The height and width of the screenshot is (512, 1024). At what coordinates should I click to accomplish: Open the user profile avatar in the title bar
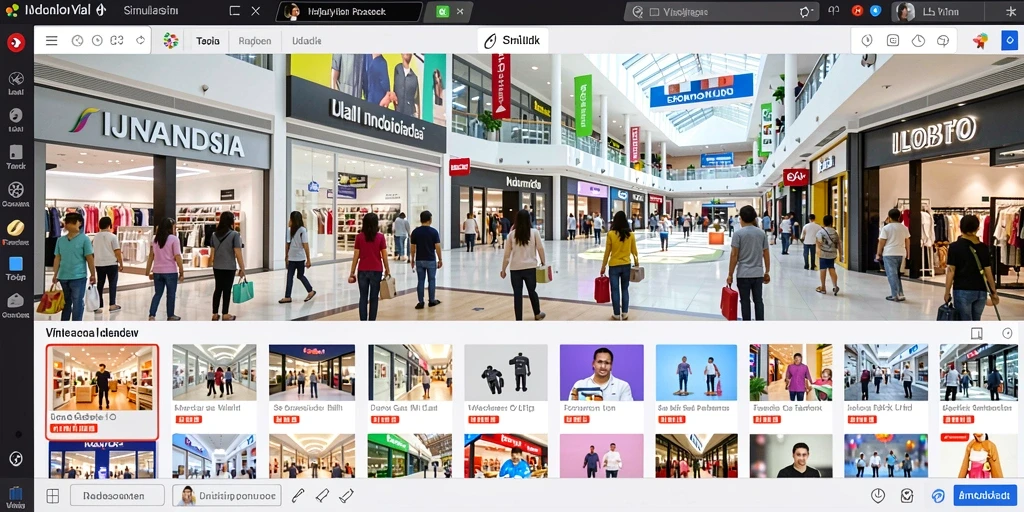click(905, 11)
